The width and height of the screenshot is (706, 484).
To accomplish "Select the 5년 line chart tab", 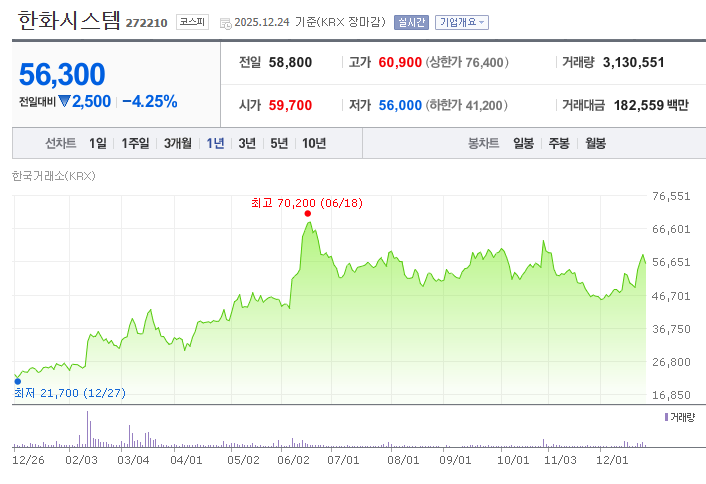I will click(x=279, y=143).
